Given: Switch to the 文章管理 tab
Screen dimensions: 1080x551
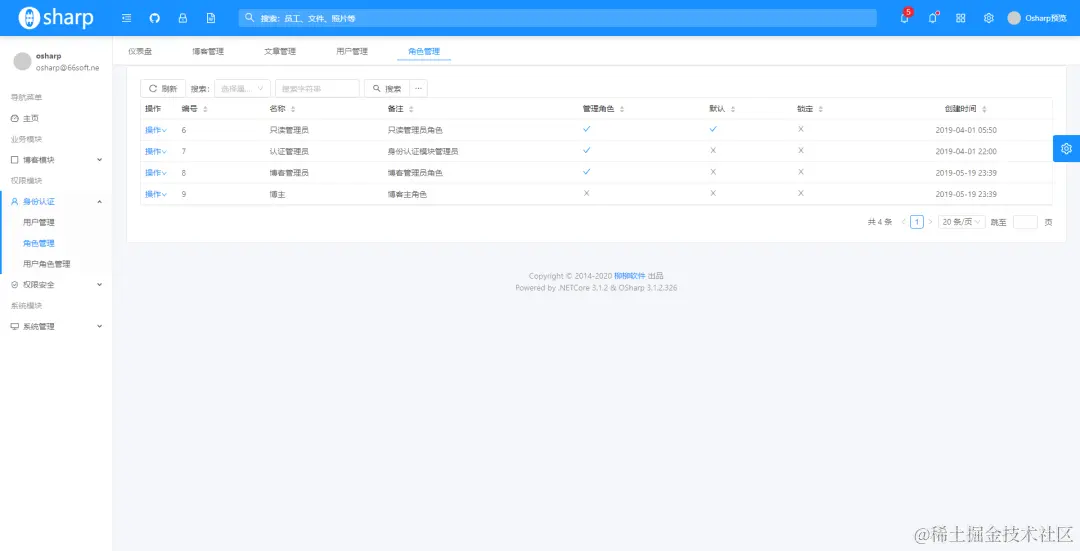Looking at the screenshot, I should click(x=280, y=51).
